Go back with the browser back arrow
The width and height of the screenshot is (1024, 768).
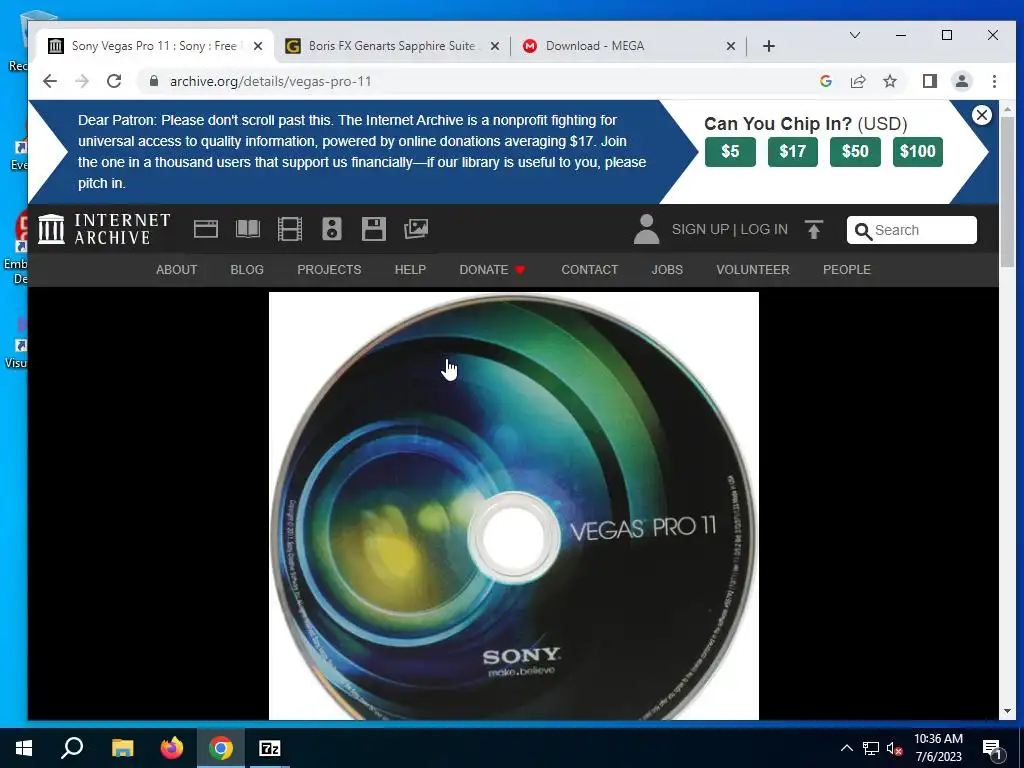pos(50,81)
